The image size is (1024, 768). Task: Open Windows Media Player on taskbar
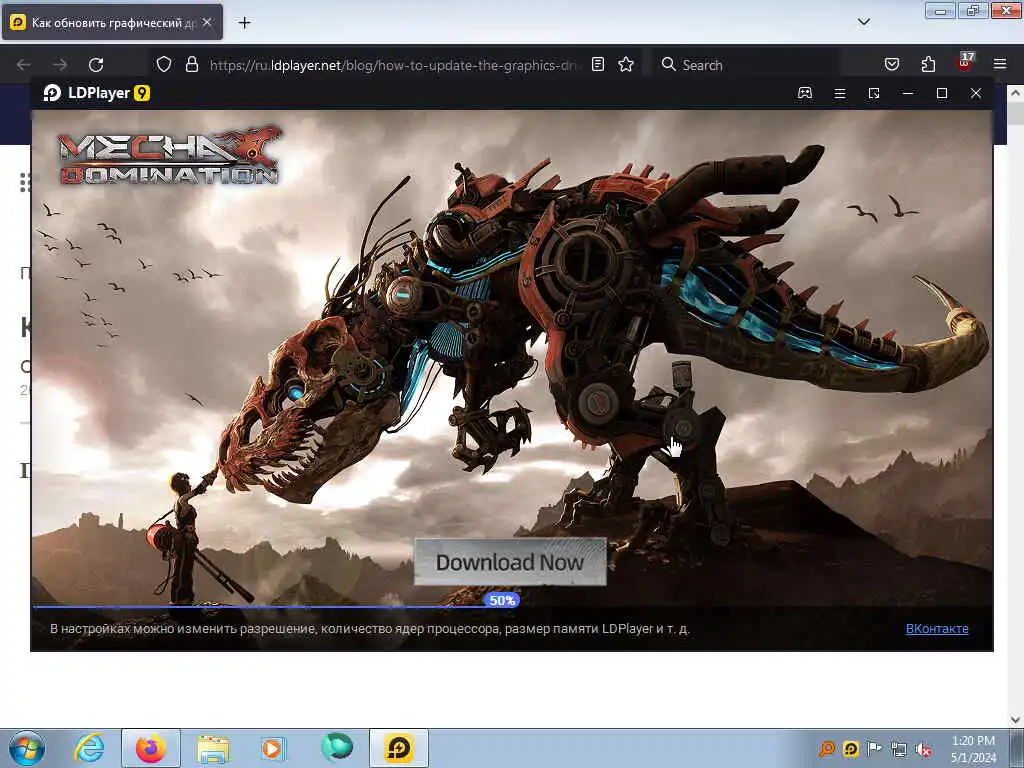(x=273, y=748)
